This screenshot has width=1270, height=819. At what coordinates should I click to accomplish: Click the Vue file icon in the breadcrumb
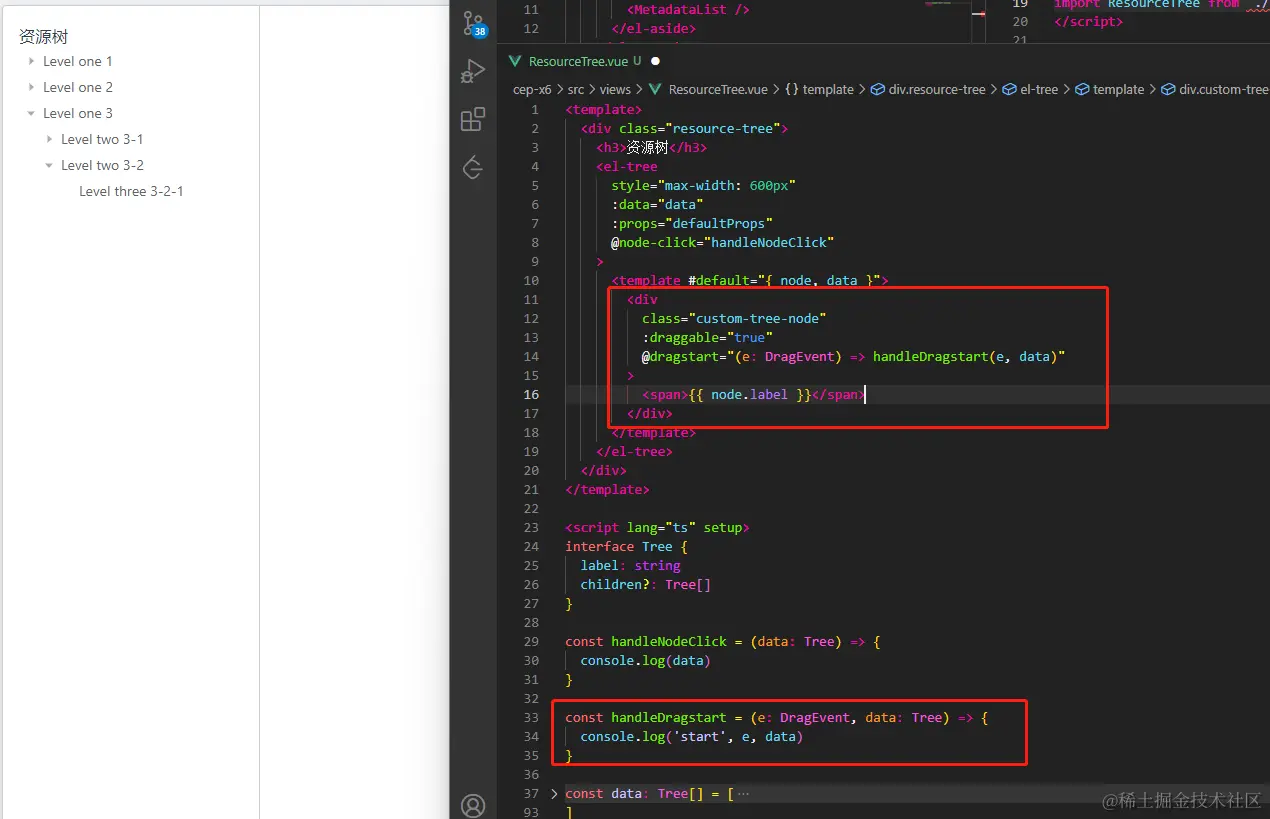(656, 89)
